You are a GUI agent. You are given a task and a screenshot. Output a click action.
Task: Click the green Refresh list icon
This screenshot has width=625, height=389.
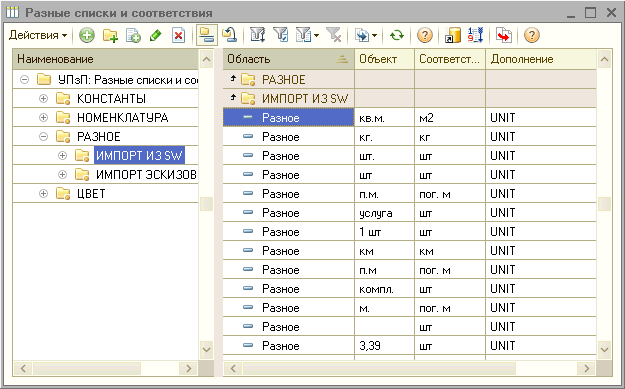click(397, 35)
